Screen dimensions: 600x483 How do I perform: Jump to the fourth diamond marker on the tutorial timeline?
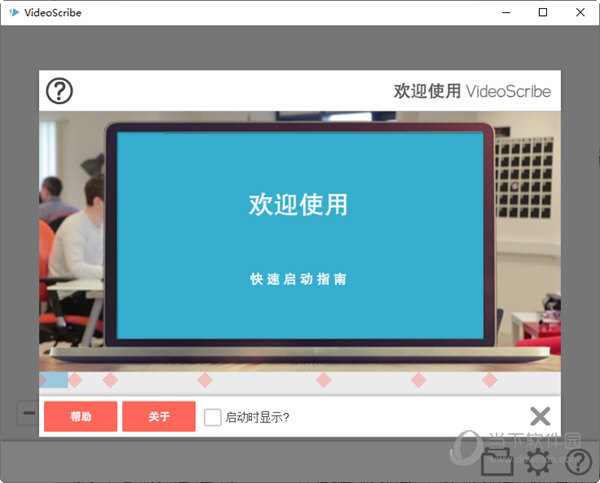click(205, 380)
